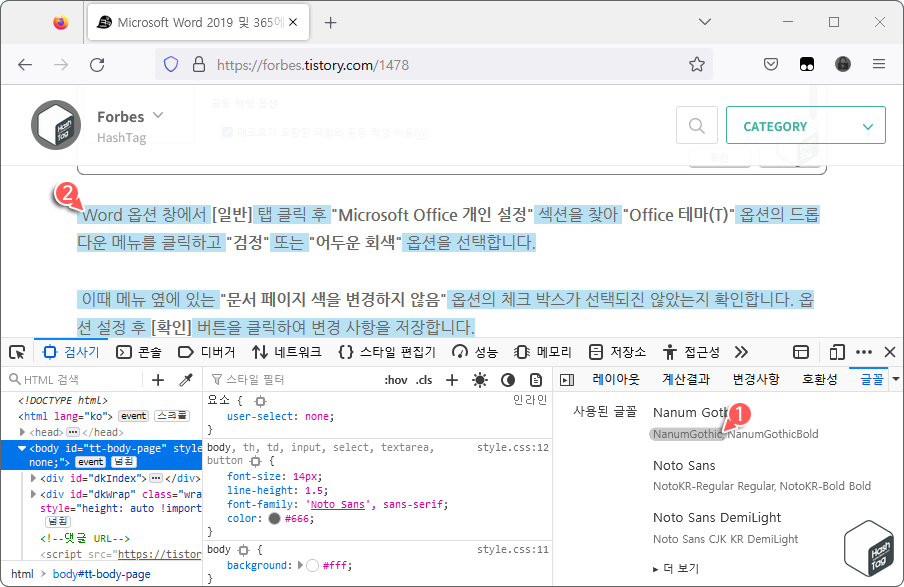The height and width of the screenshot is (587, 904).
Task: Toggle dark color scheme simulation
Action: click(507, 379)
